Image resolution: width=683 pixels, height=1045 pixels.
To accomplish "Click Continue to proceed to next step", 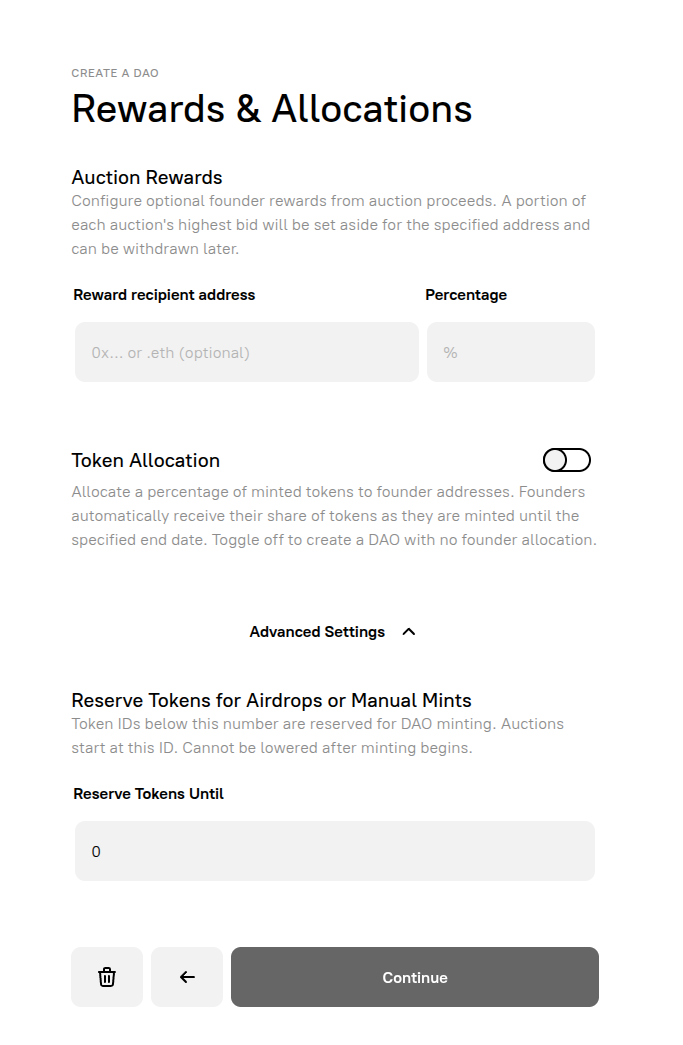I will coord(414,977).
